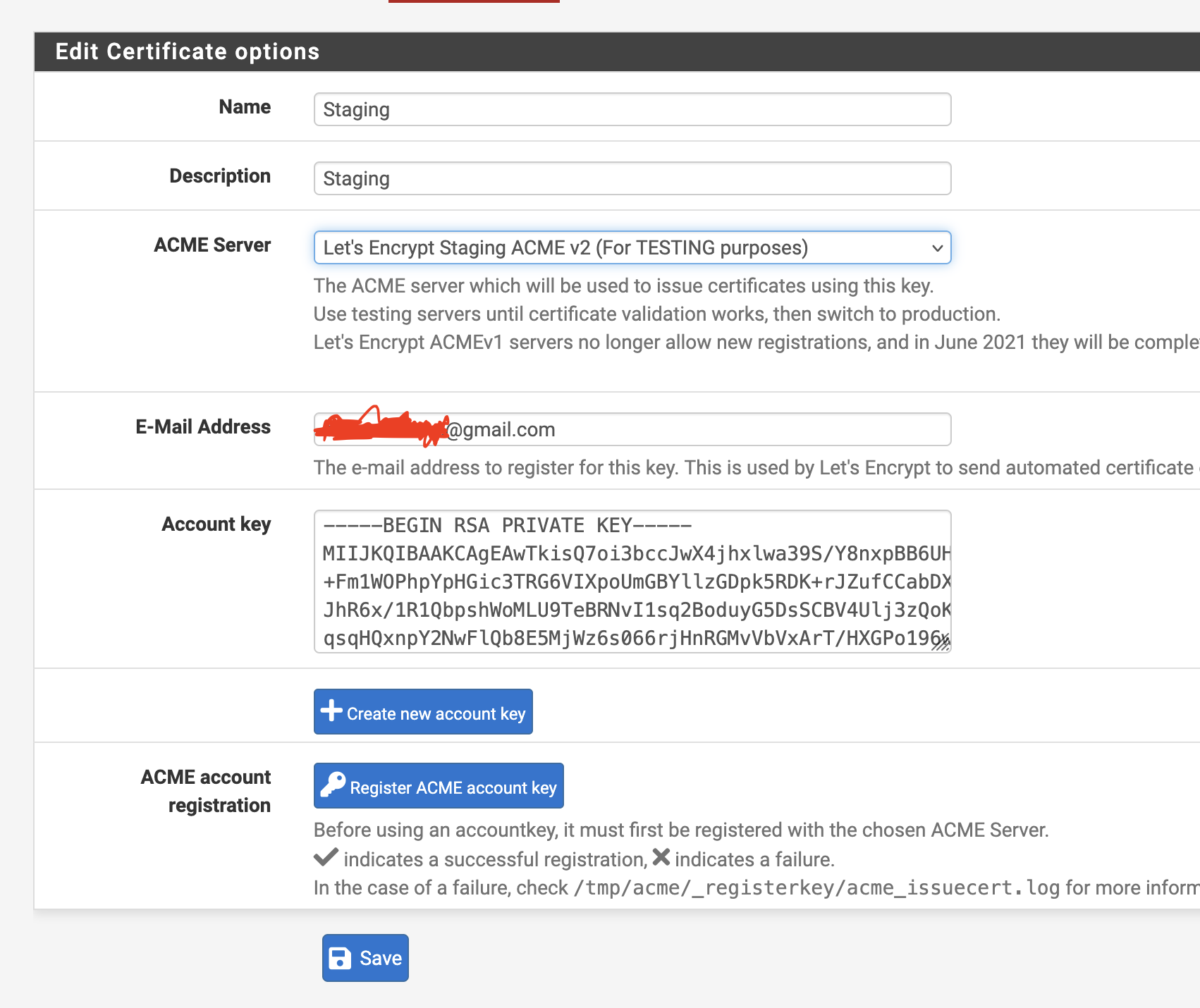Screen dimensions: 1200x1008
Task: Click the Register ACME account key button
Action: click(438, 785)
